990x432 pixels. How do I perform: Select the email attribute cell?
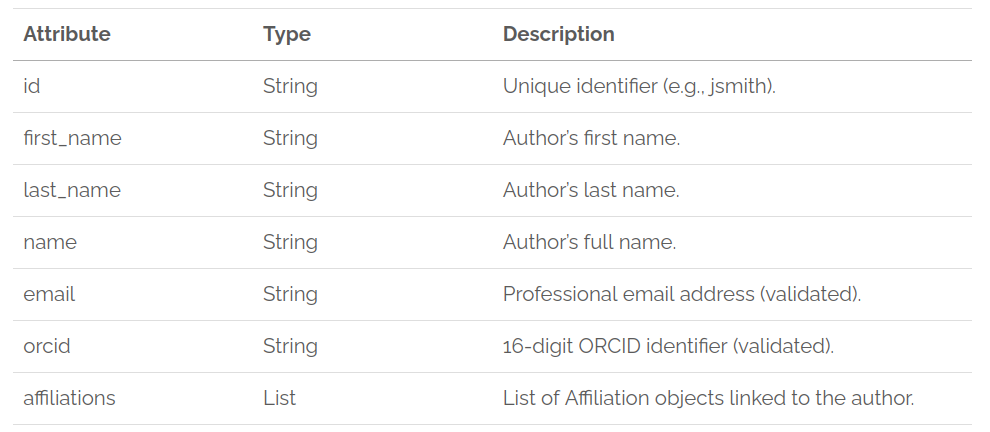[x=49, y=294]
